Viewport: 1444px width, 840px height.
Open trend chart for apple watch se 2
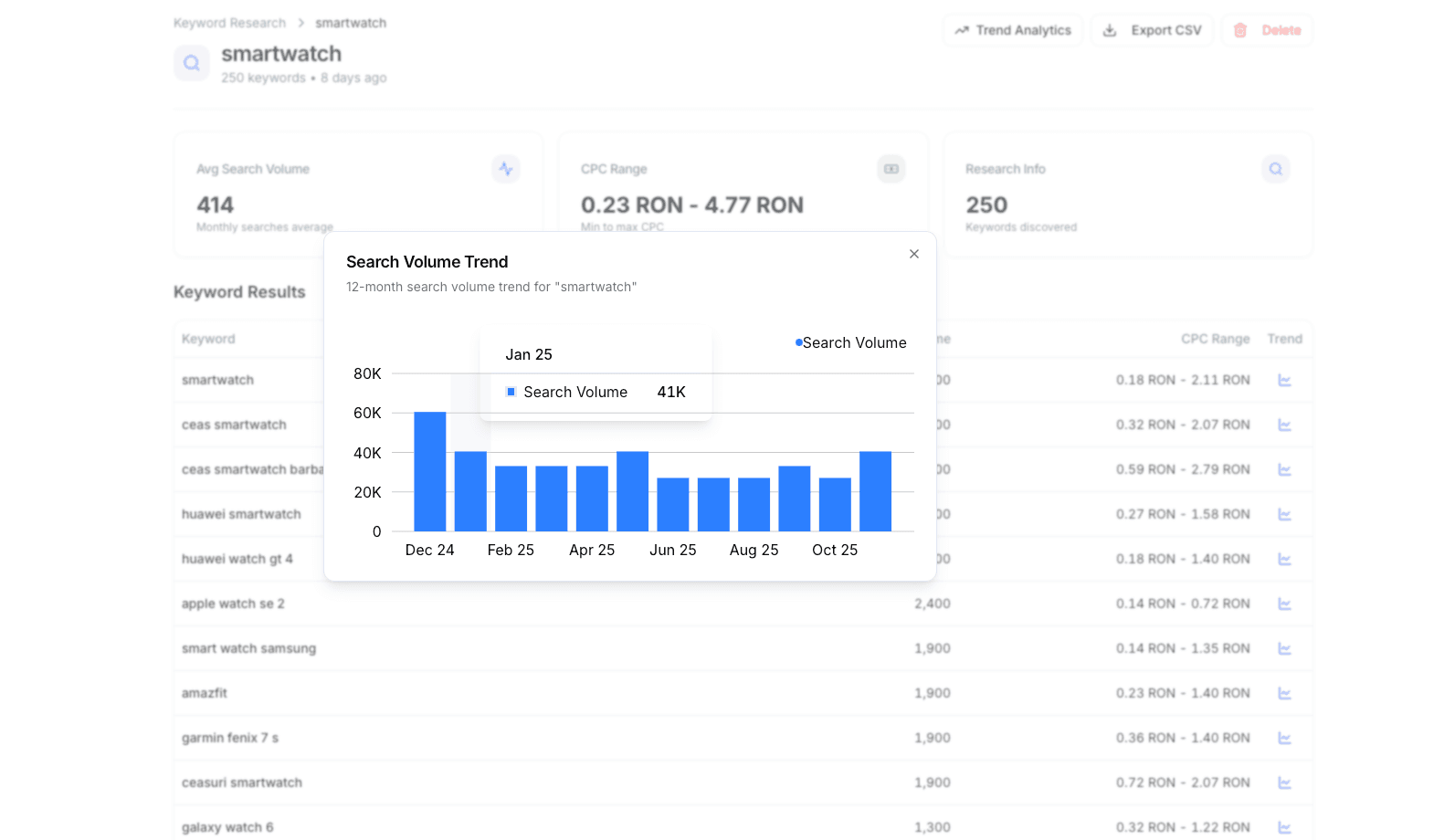1284,604
